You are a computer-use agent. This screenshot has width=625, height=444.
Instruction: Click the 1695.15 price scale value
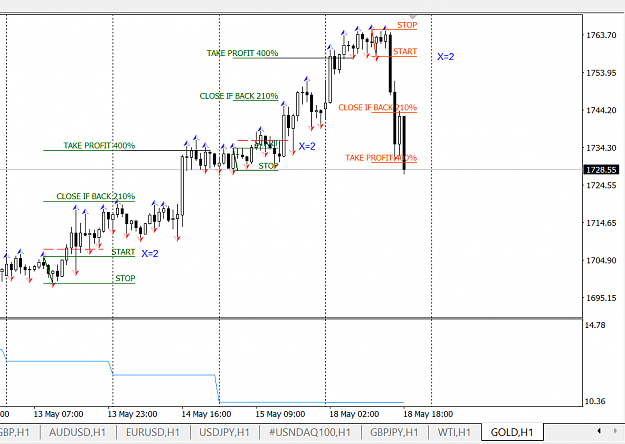pyautogui.click(x=601, y=298)
